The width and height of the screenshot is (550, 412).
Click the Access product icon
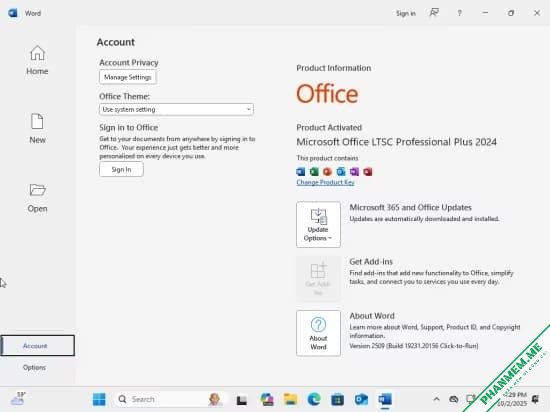(368, 172)
